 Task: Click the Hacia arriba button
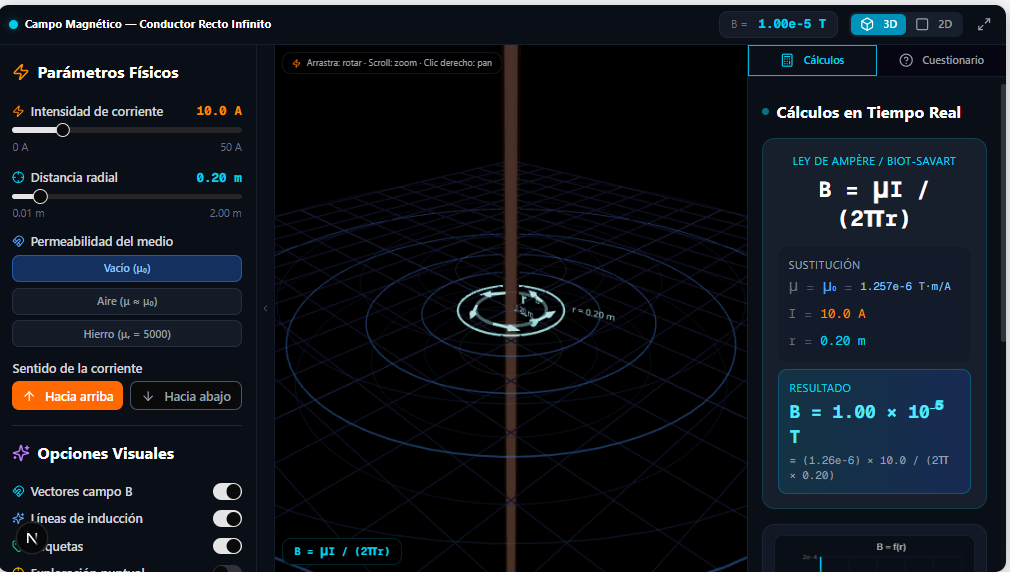pos(68,396)
